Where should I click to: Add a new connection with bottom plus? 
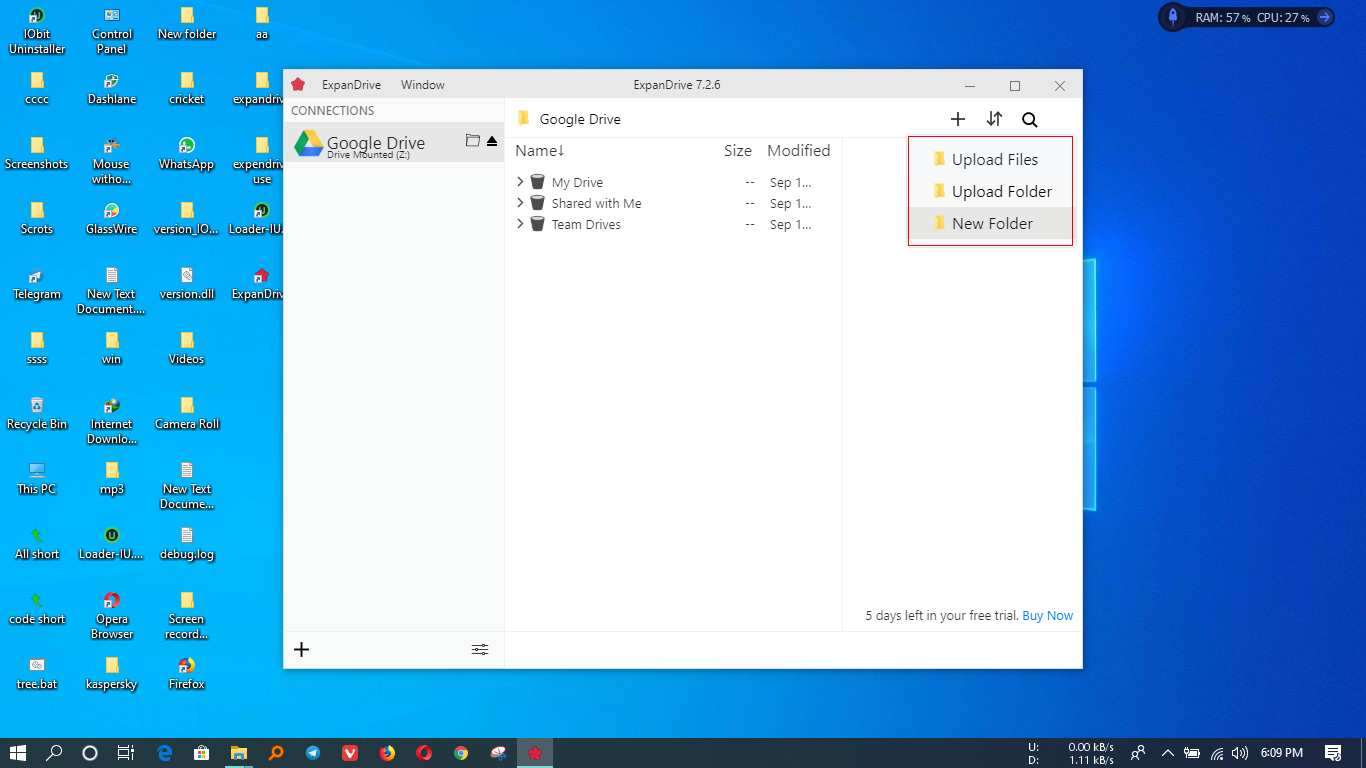pos(301,649)
